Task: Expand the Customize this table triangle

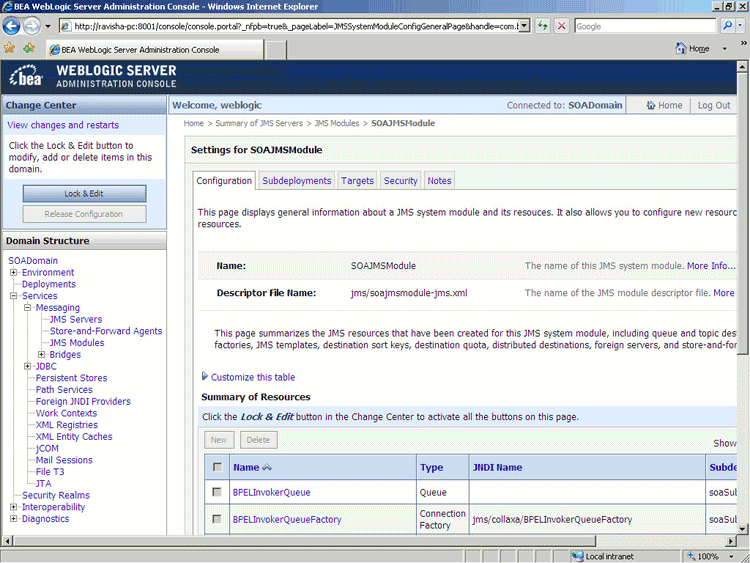Action: pyautogui.click(x=205, y=376)
